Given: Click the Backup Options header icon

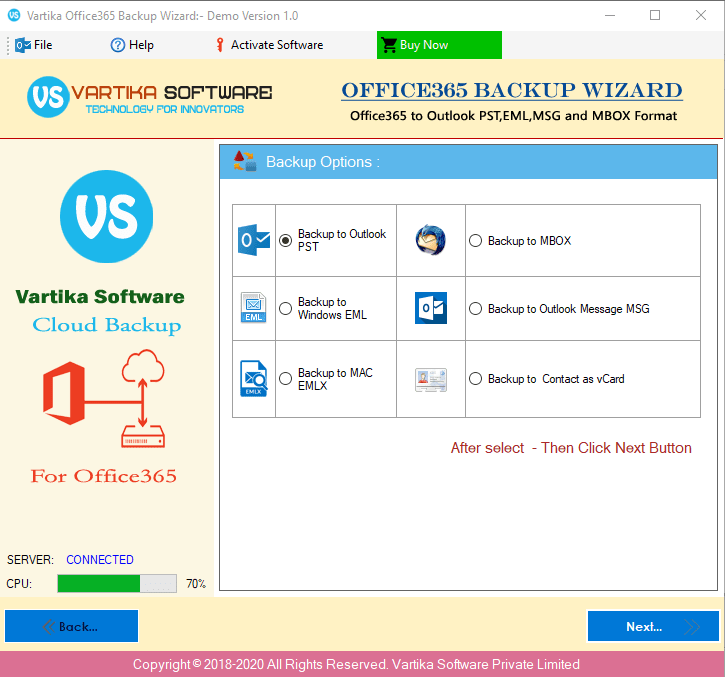Looking at the screenshot, I should [244, 161].
